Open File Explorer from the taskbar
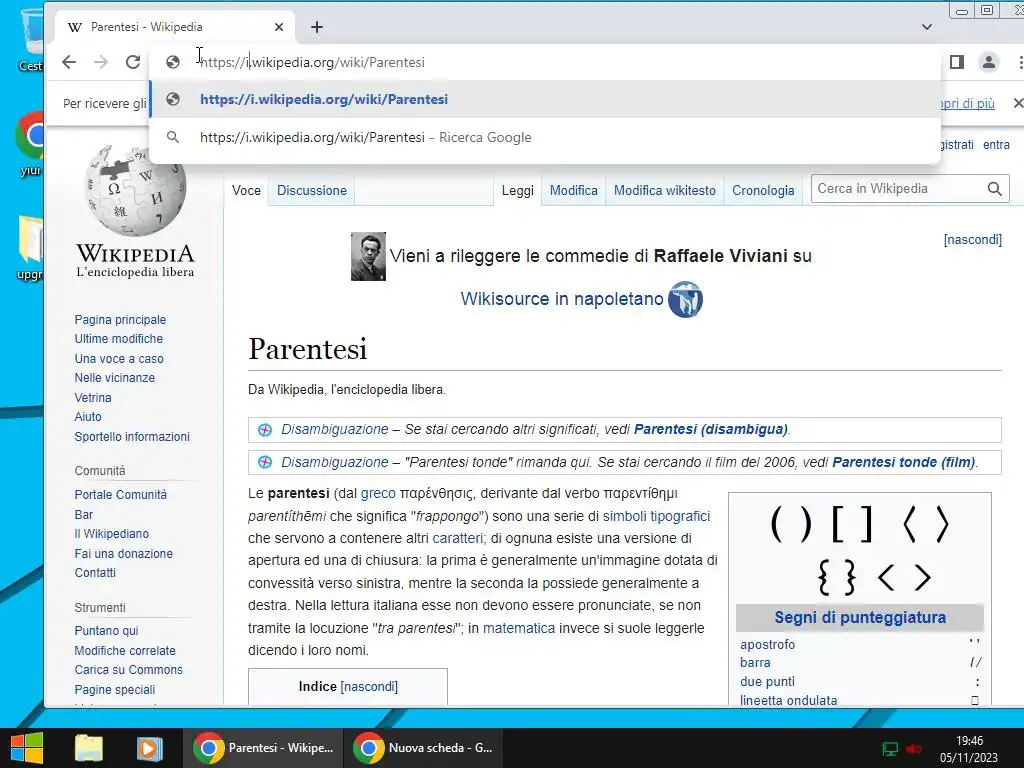Viewport: 1024px width, 768px height. click(x=89, y=748)
